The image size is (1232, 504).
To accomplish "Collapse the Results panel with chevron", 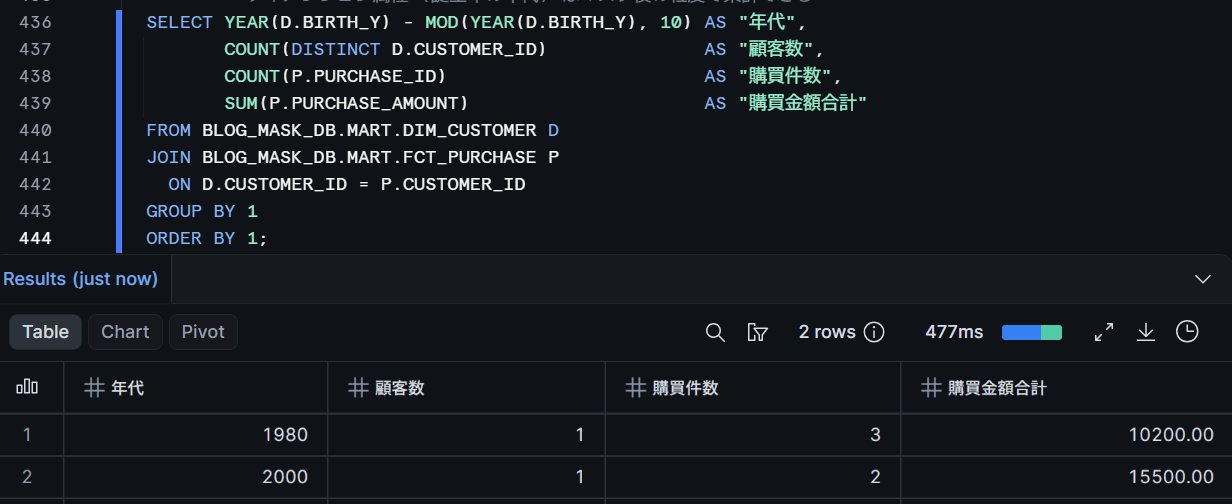I will pos(1203,279).
